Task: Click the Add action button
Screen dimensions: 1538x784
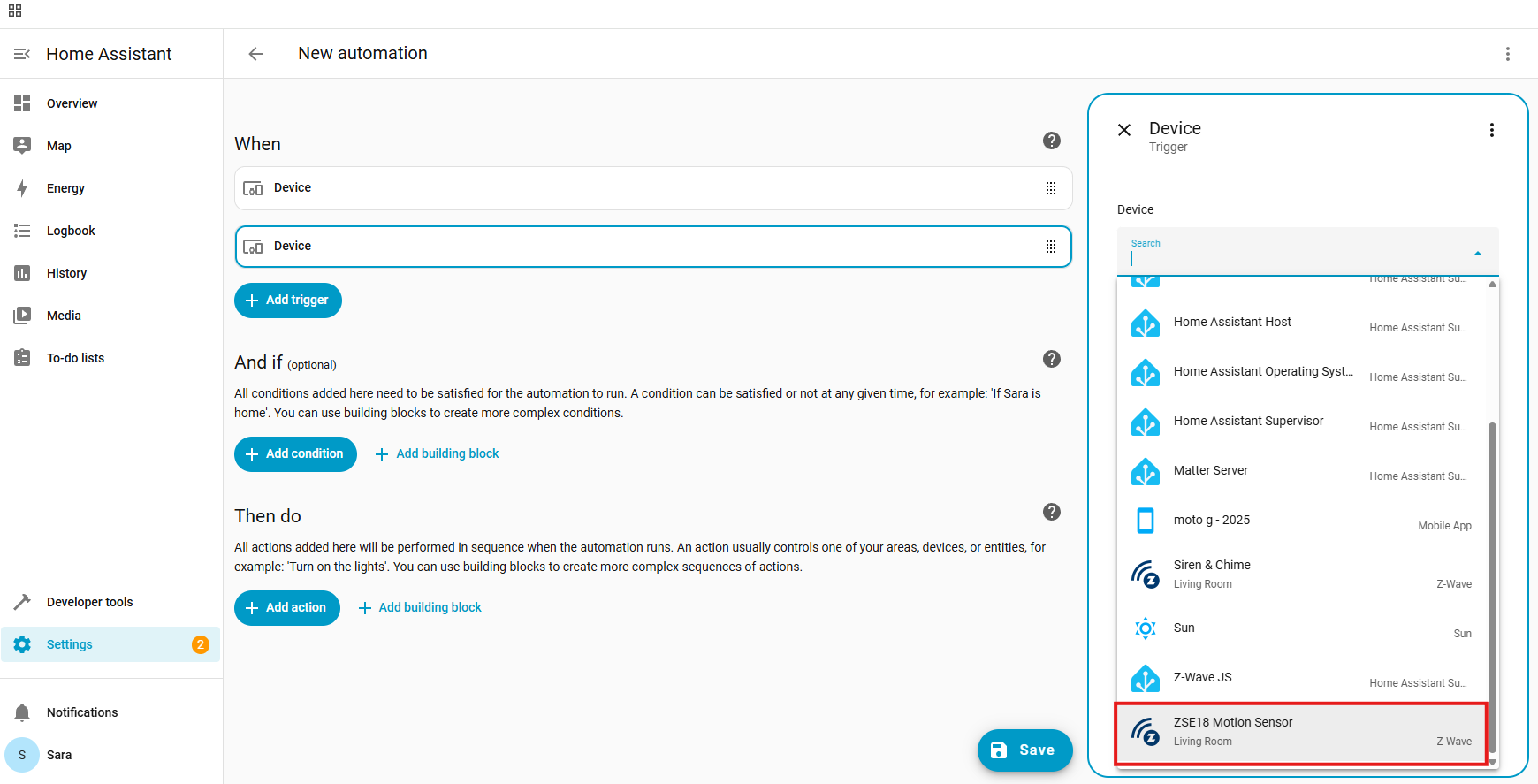Action: pos(287,608)
